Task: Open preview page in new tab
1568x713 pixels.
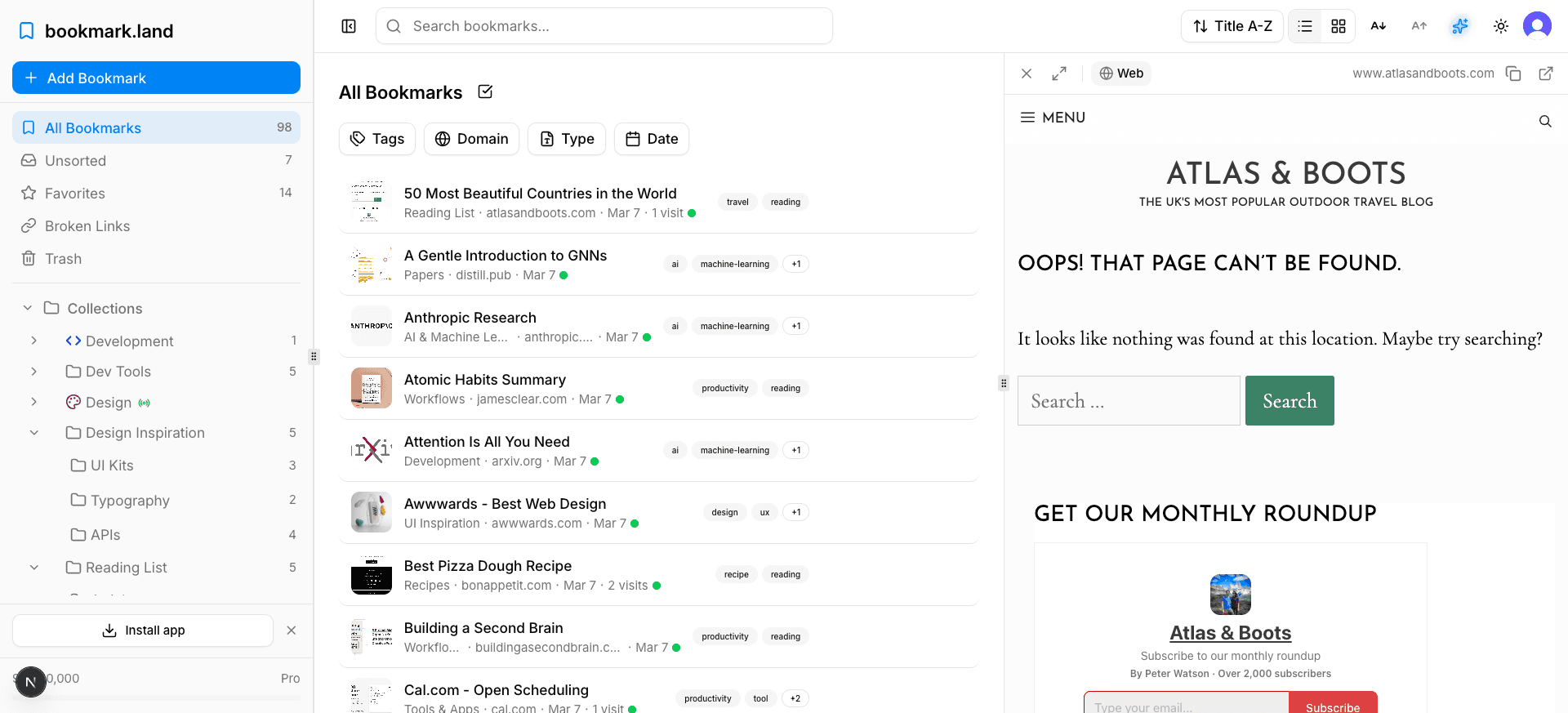Action: point(1546,74)
